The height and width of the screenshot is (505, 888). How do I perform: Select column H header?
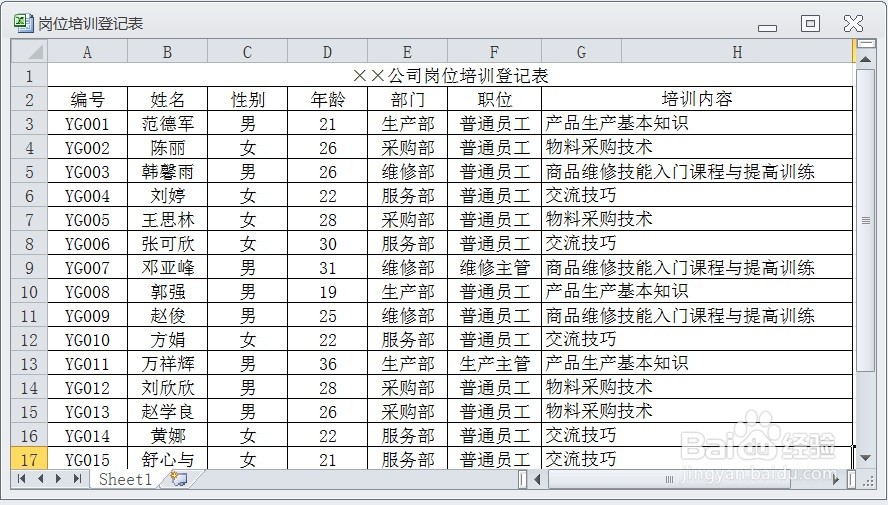point(737,52)
